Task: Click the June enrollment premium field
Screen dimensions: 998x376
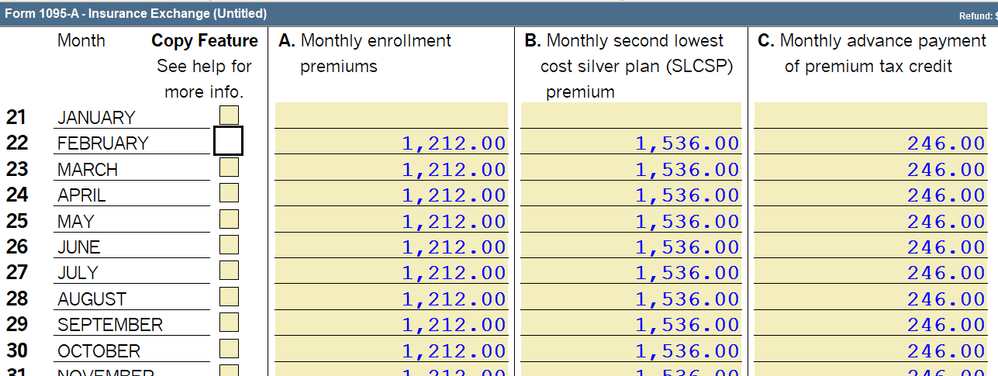Action: tap(391, 246)
